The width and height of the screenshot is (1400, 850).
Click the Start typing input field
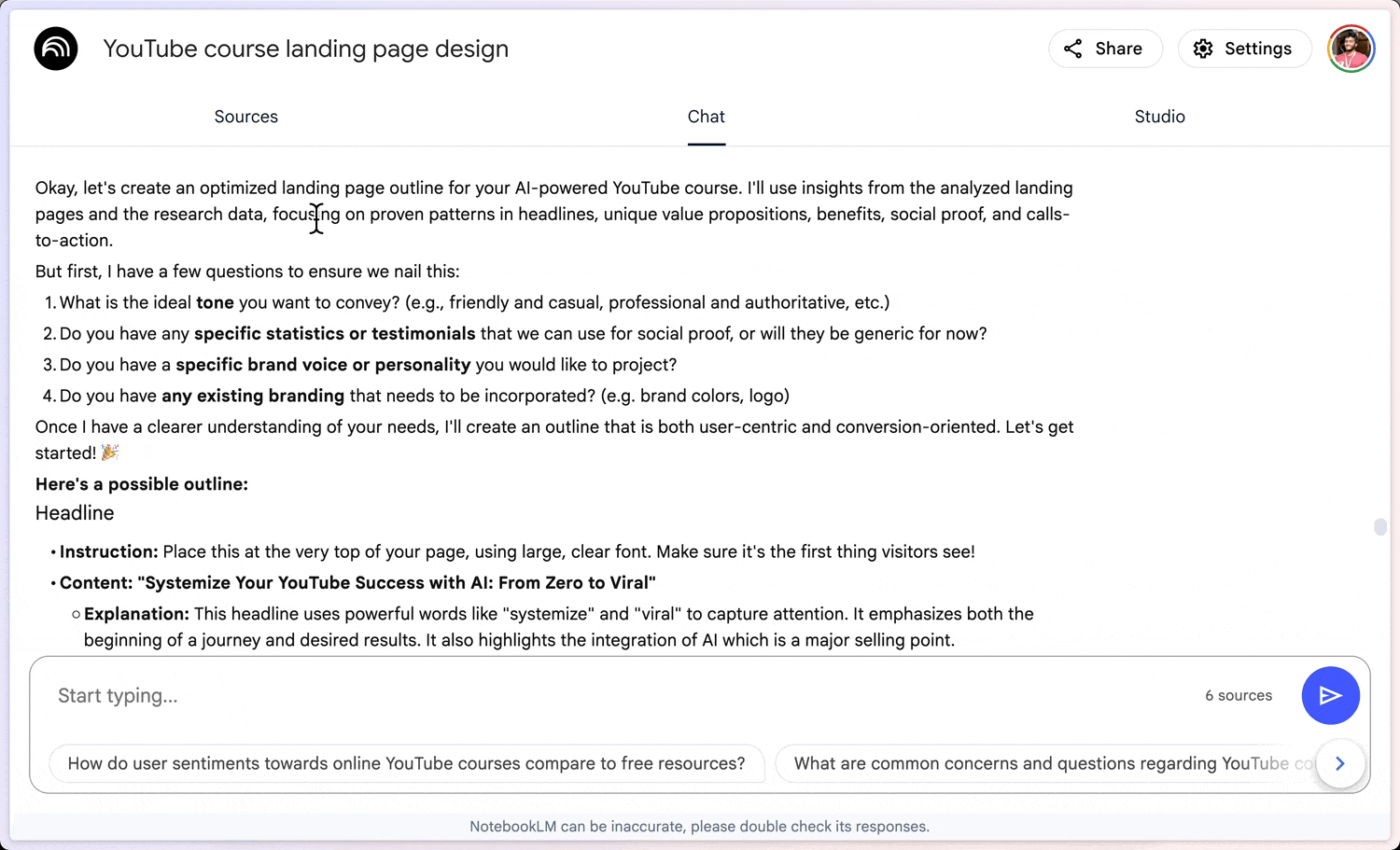pyautogui.click(x=373, y=695)
